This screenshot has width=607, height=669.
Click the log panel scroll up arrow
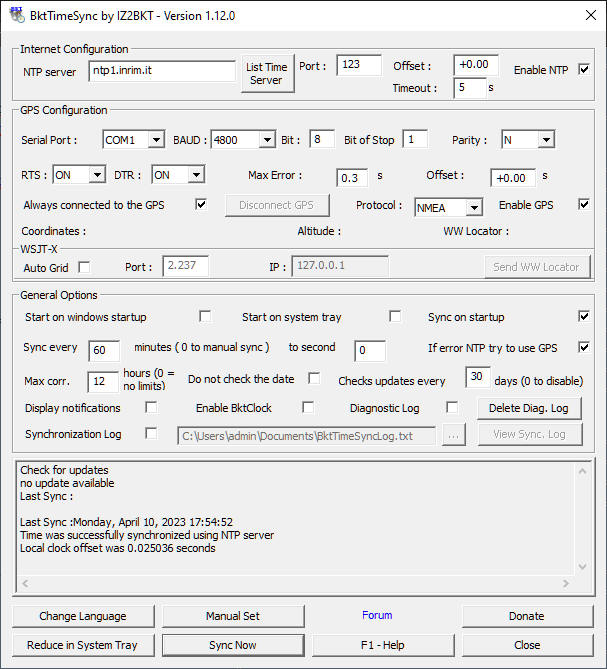click(x=582, y=471)
